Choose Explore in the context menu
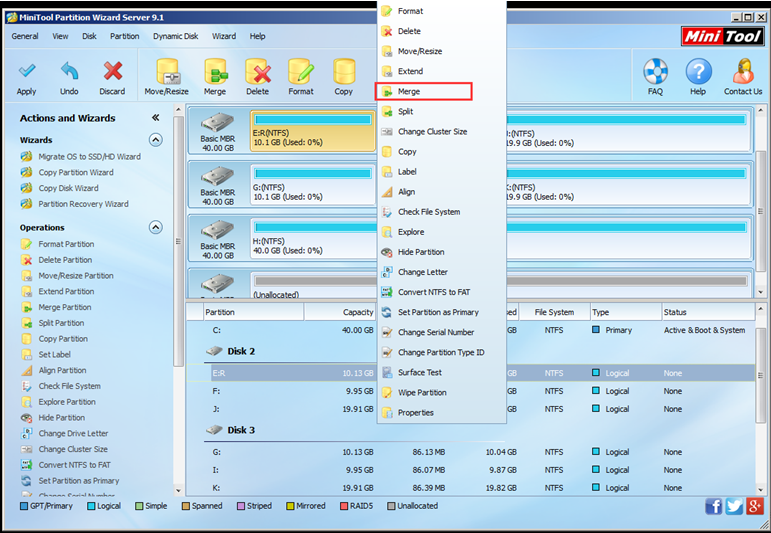Screen dimensions: 771x533 [442, 232]
